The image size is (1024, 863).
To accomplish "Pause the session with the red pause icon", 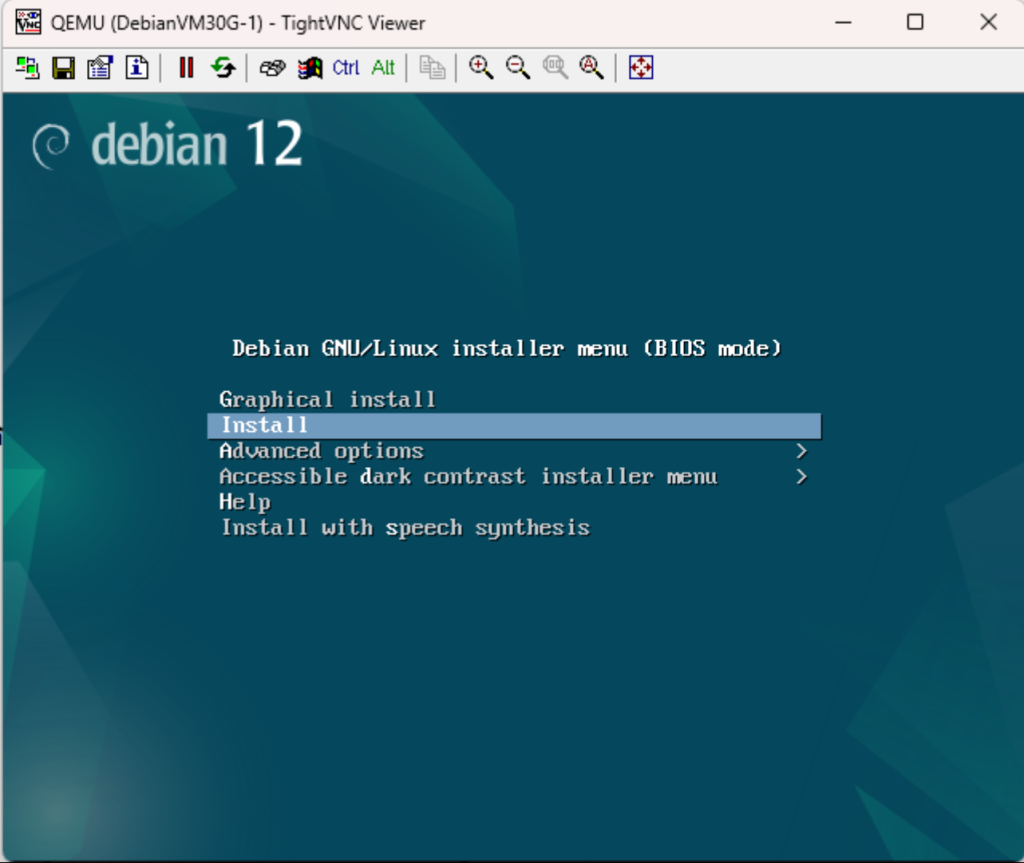I will tap(186, 67).
